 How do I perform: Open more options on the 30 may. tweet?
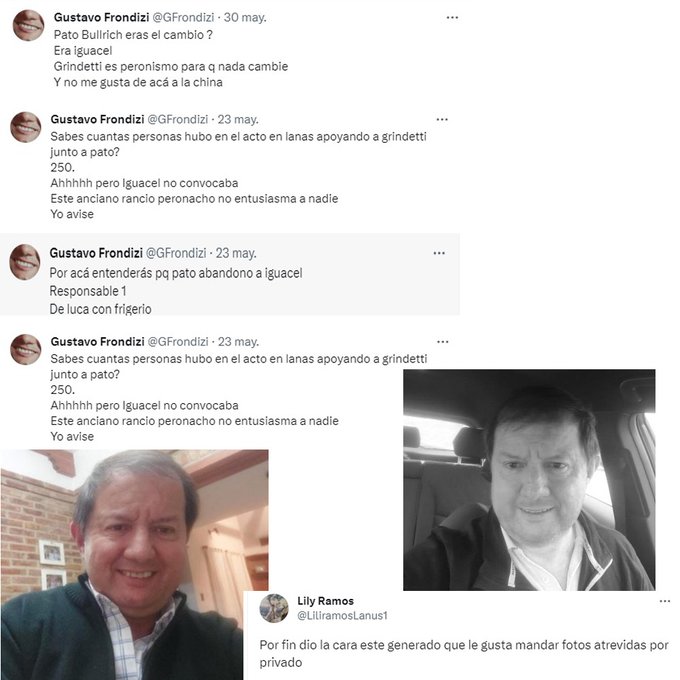(x=452, y=18)
